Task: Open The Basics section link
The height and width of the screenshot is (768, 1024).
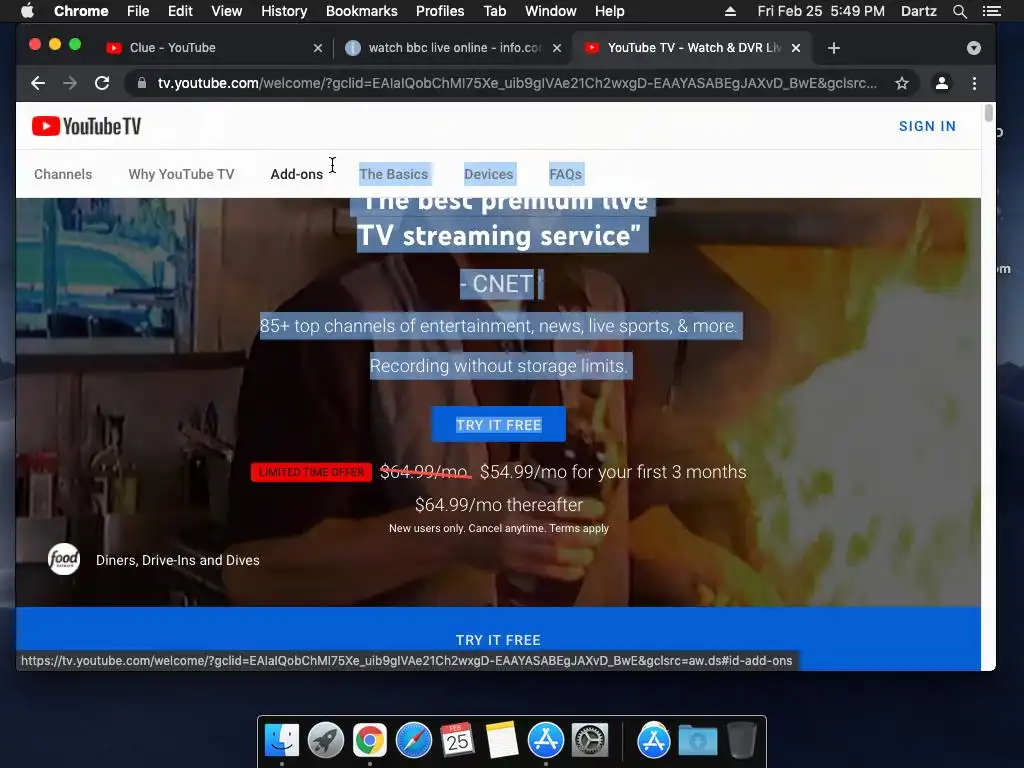Action: [x=393, y=174]
